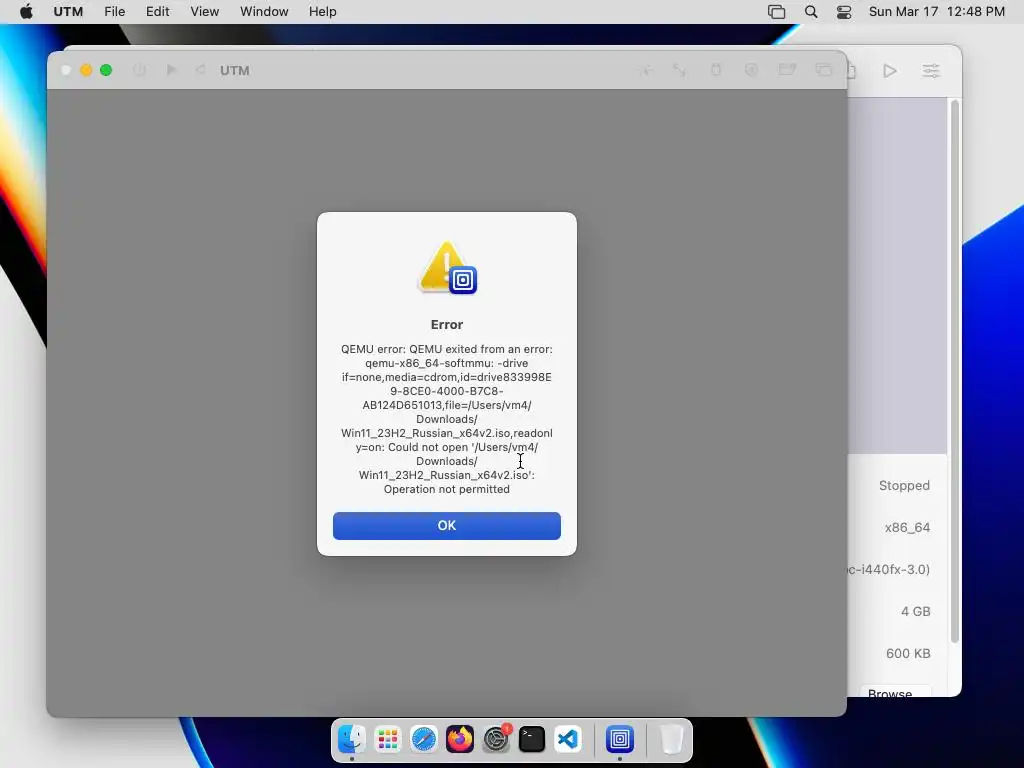This screenshot has height=768, width=1024.
Task: Open System Preferences from the Dock
Action: pos(496,739)
